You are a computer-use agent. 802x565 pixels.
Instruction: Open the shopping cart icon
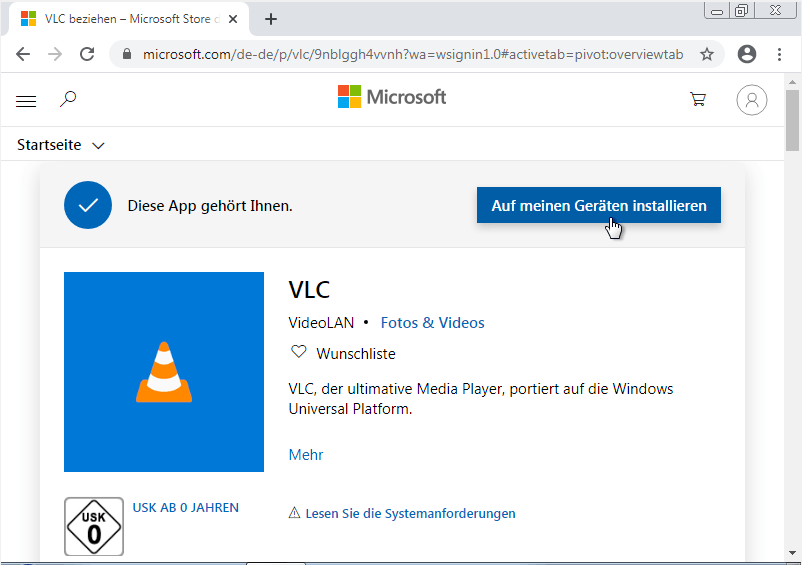pyautogui.click(x=698, y=99)
